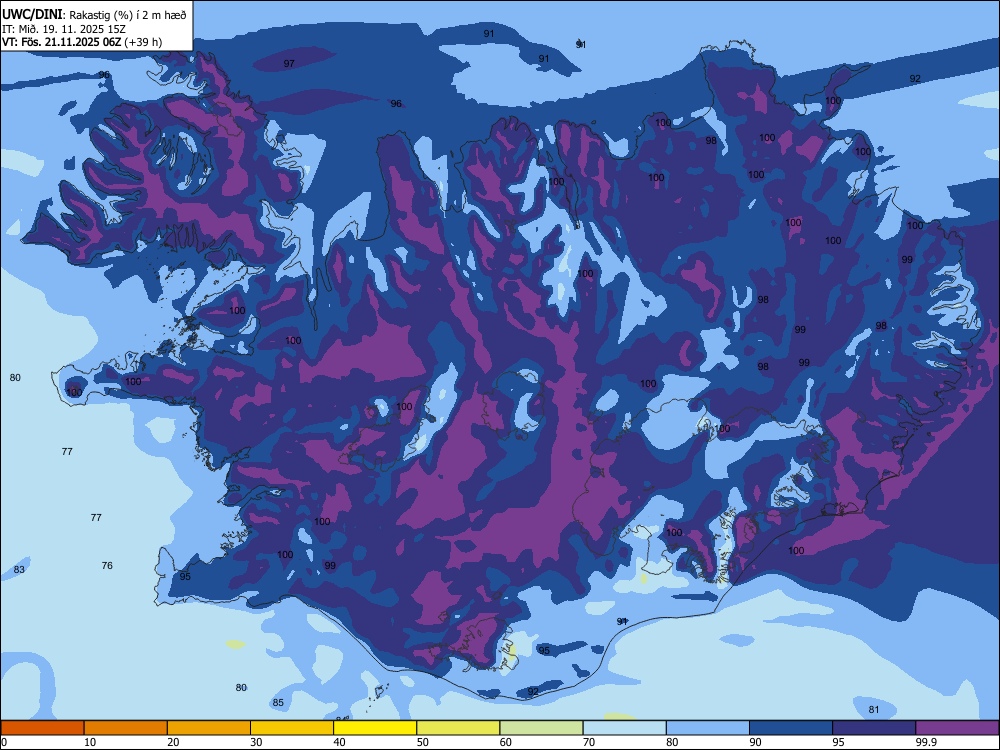The image size is (1000, 750).
Task: Click the legend tick label '50'
Action: tap(423, 742)
